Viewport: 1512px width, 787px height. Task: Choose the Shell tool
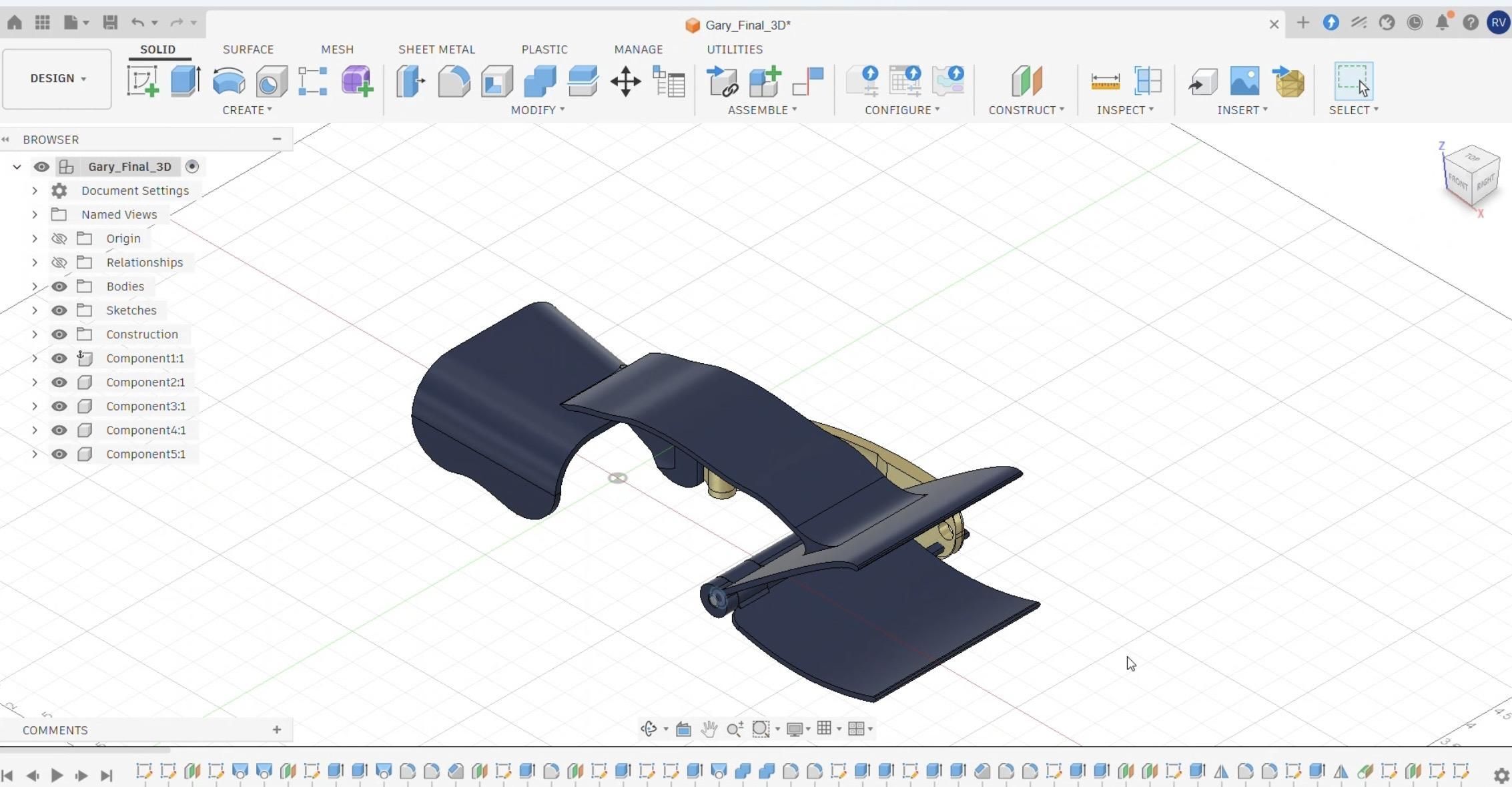[497, 81]
